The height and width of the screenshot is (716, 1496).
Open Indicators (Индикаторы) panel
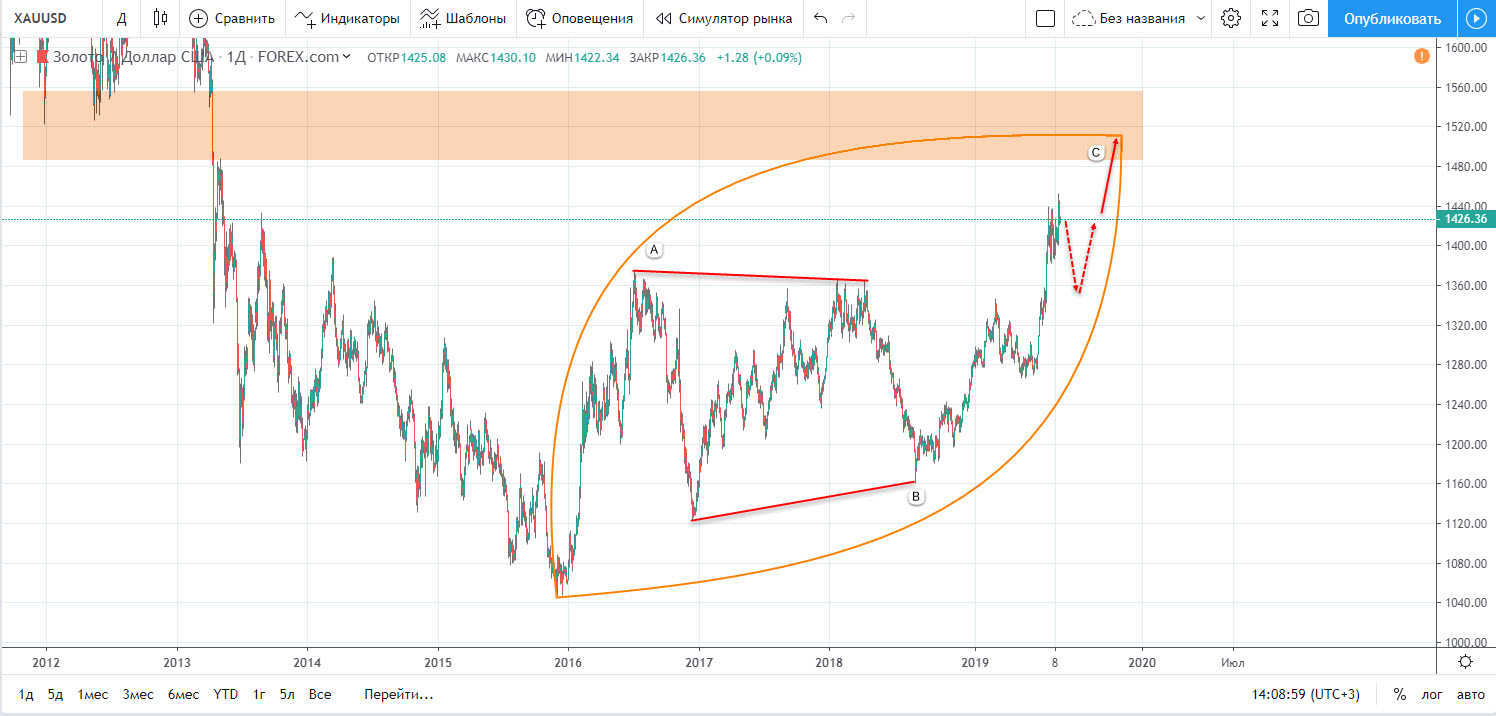346,18
